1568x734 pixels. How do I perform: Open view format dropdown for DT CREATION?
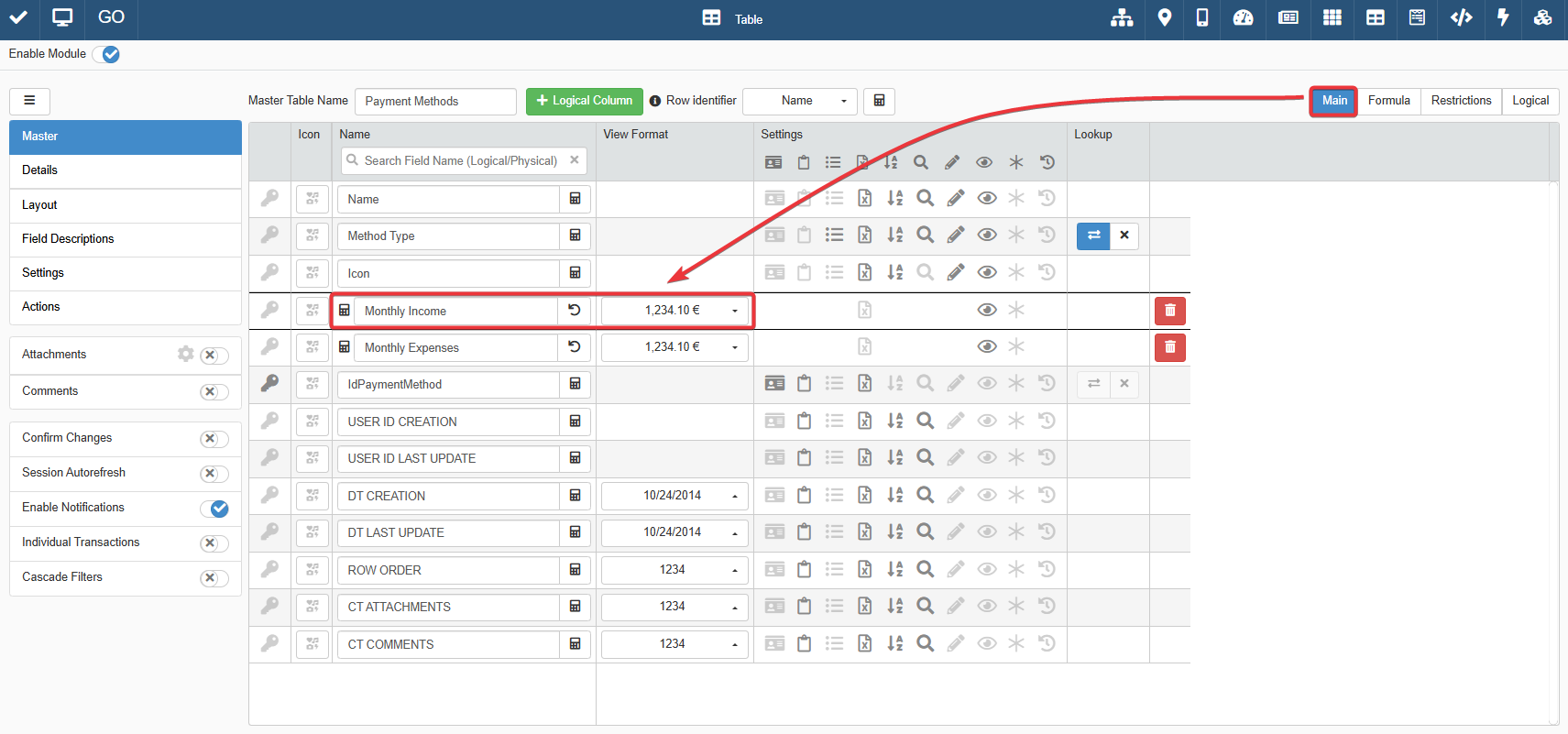pos(674,496)
